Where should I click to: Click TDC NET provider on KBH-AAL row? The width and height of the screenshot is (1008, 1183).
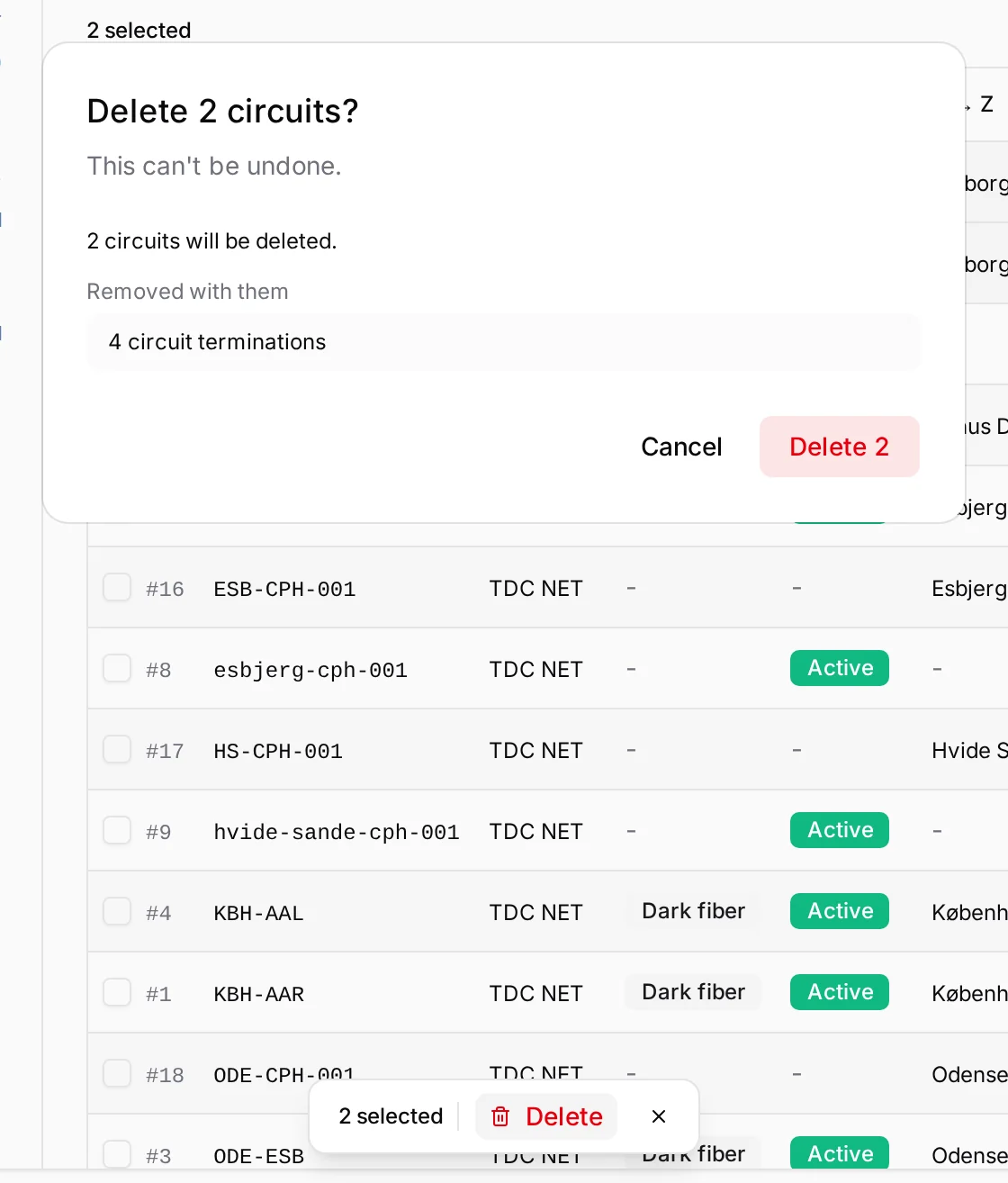pos(536,913)
